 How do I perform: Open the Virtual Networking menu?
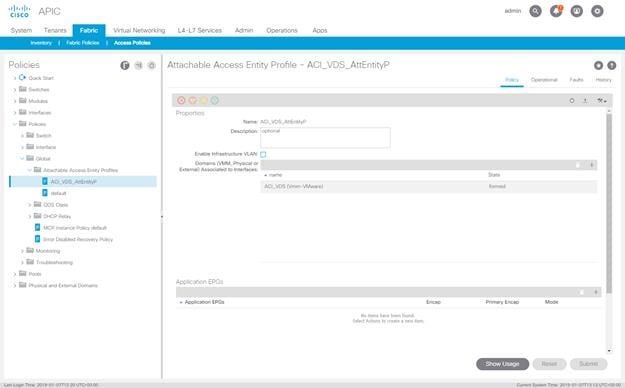139,30
